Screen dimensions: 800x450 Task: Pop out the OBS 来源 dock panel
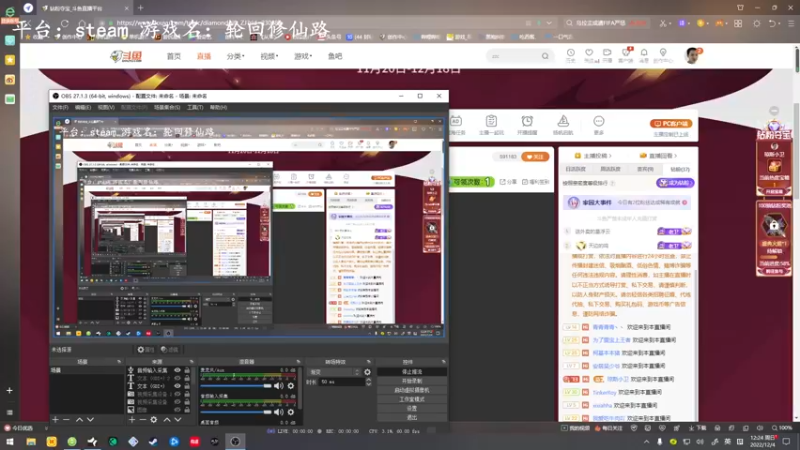192,362
